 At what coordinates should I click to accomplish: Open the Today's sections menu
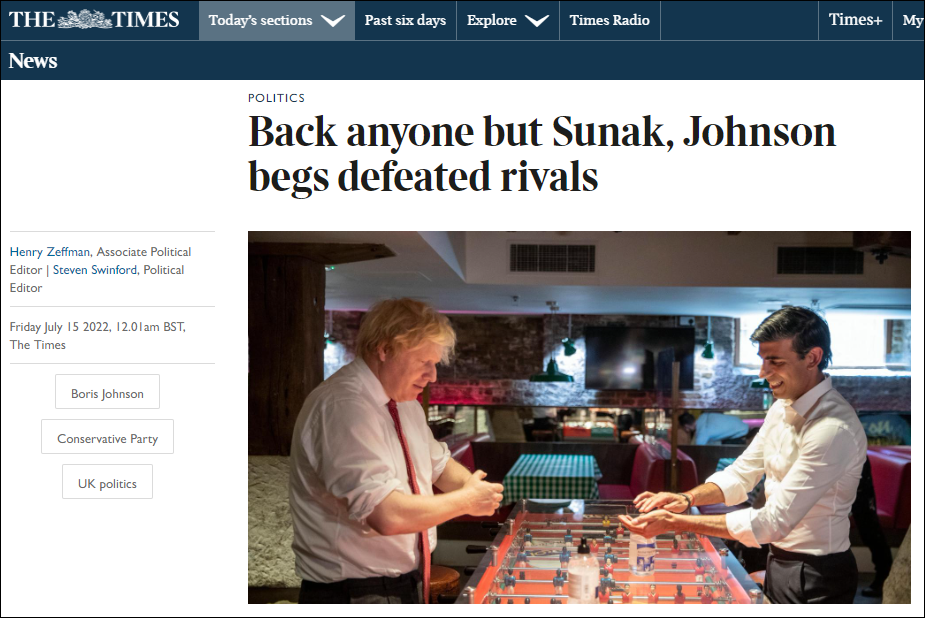click(277, 21)
